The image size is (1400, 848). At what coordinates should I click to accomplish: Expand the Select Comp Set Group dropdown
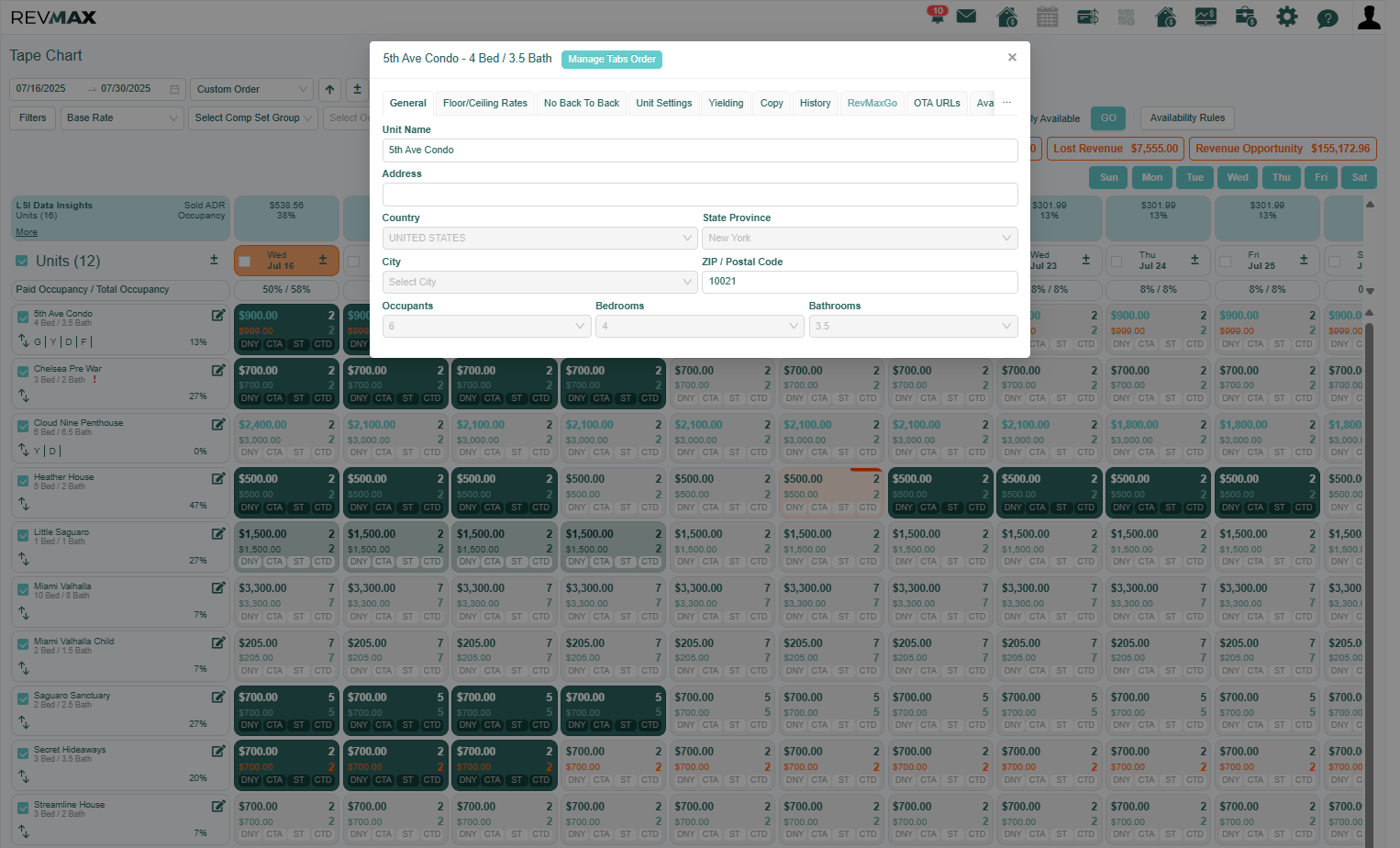pos(253,117)
